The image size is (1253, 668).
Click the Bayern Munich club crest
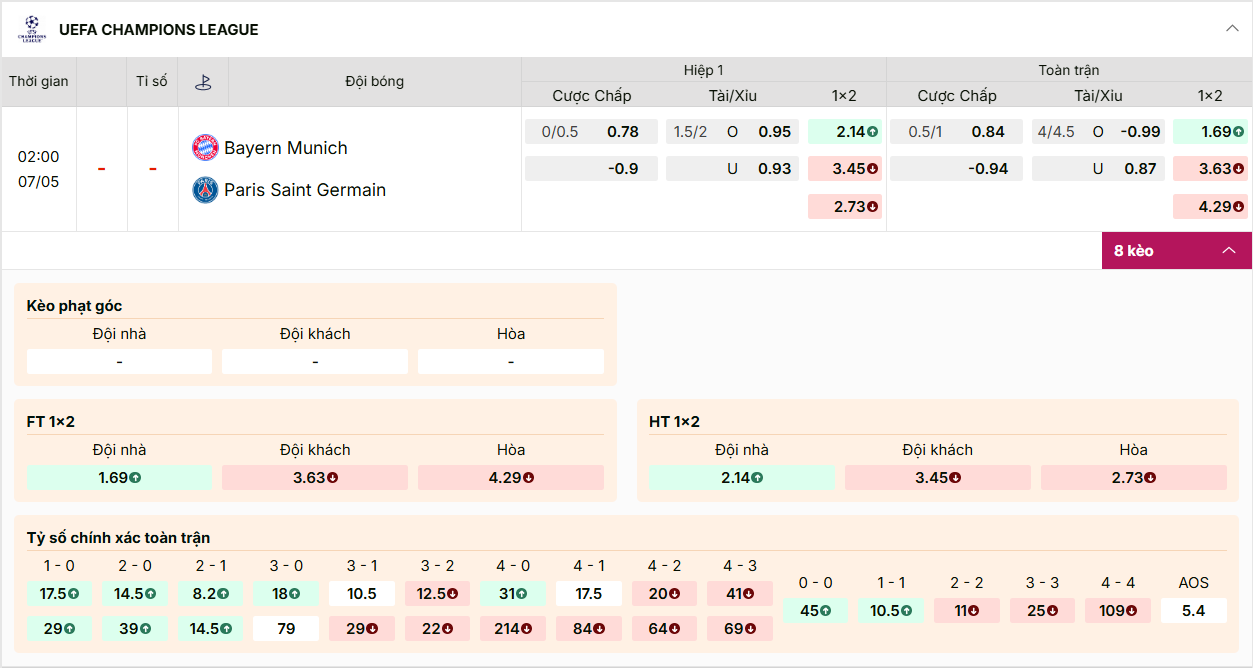click(x=205, y=148)
